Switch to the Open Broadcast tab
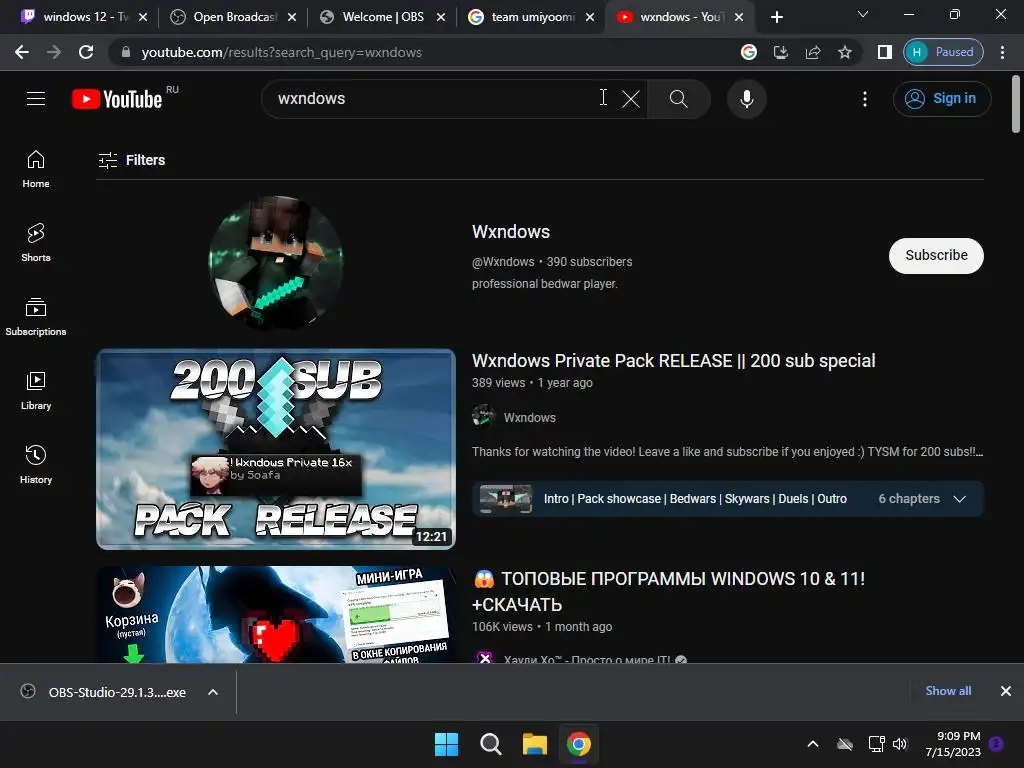Image resolution: width=1024 pixels, height=768 pixels. [225, 17]
